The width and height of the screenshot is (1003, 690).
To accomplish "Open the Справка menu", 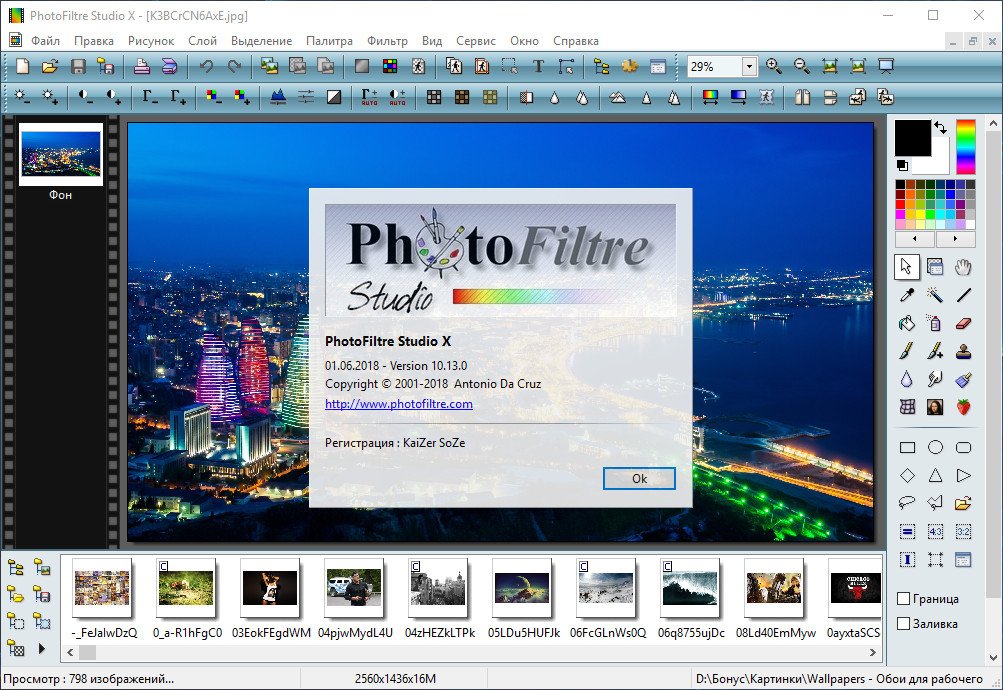I will 576,41.
